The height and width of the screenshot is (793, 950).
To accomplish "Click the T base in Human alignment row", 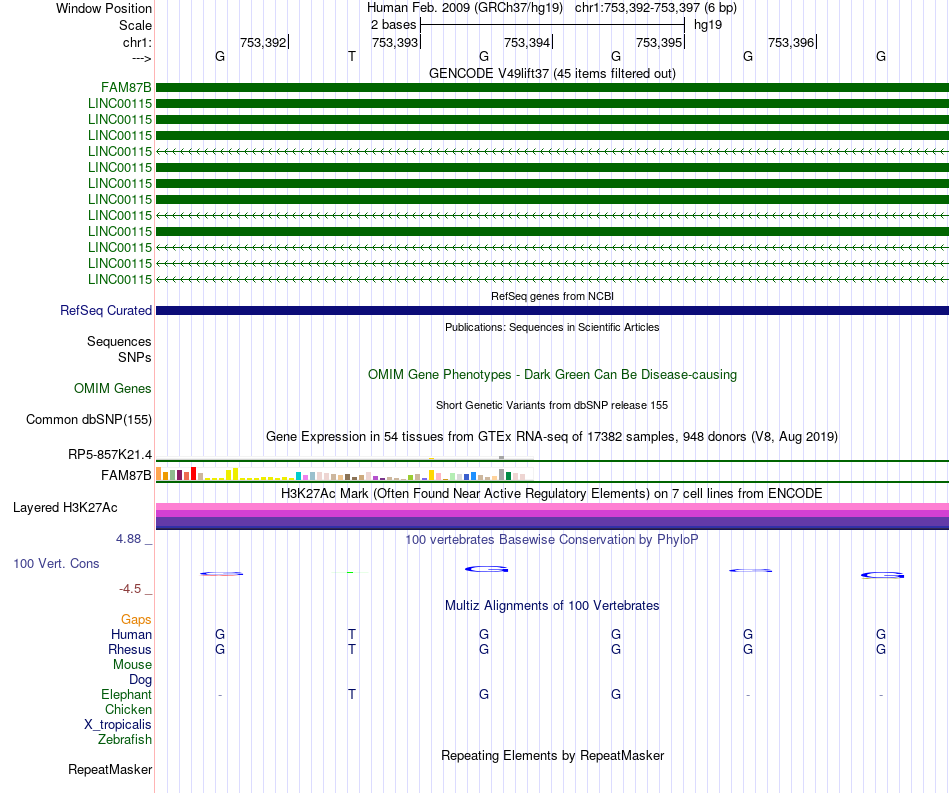I will 351,634.
